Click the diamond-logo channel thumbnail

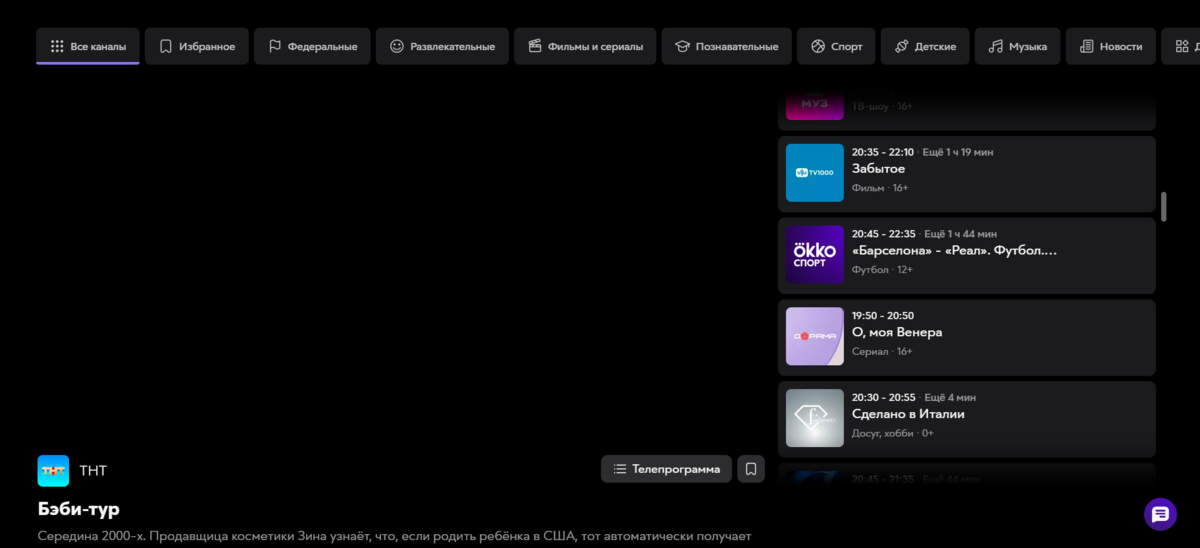(x=815, y=418)
